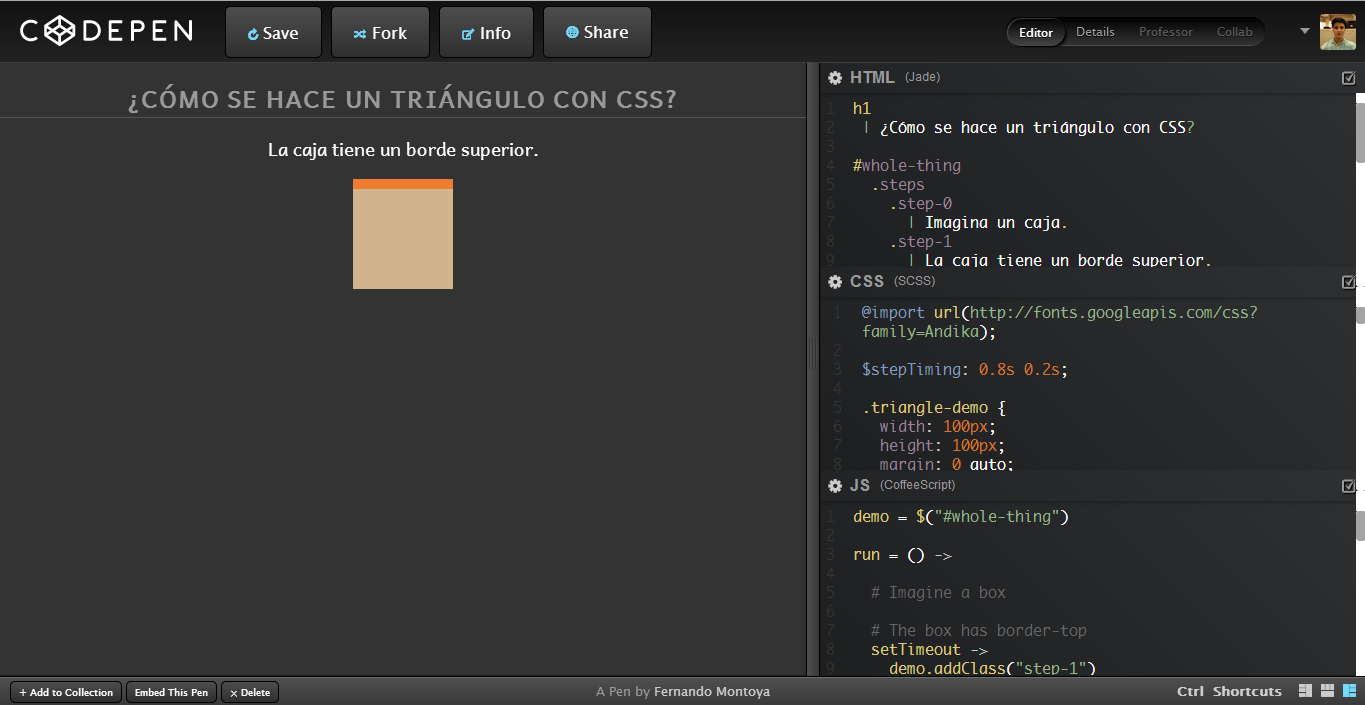The image size is (1365, 705).
Task: Toggle the HTML panel checkbox
Action: point(1349,78)
